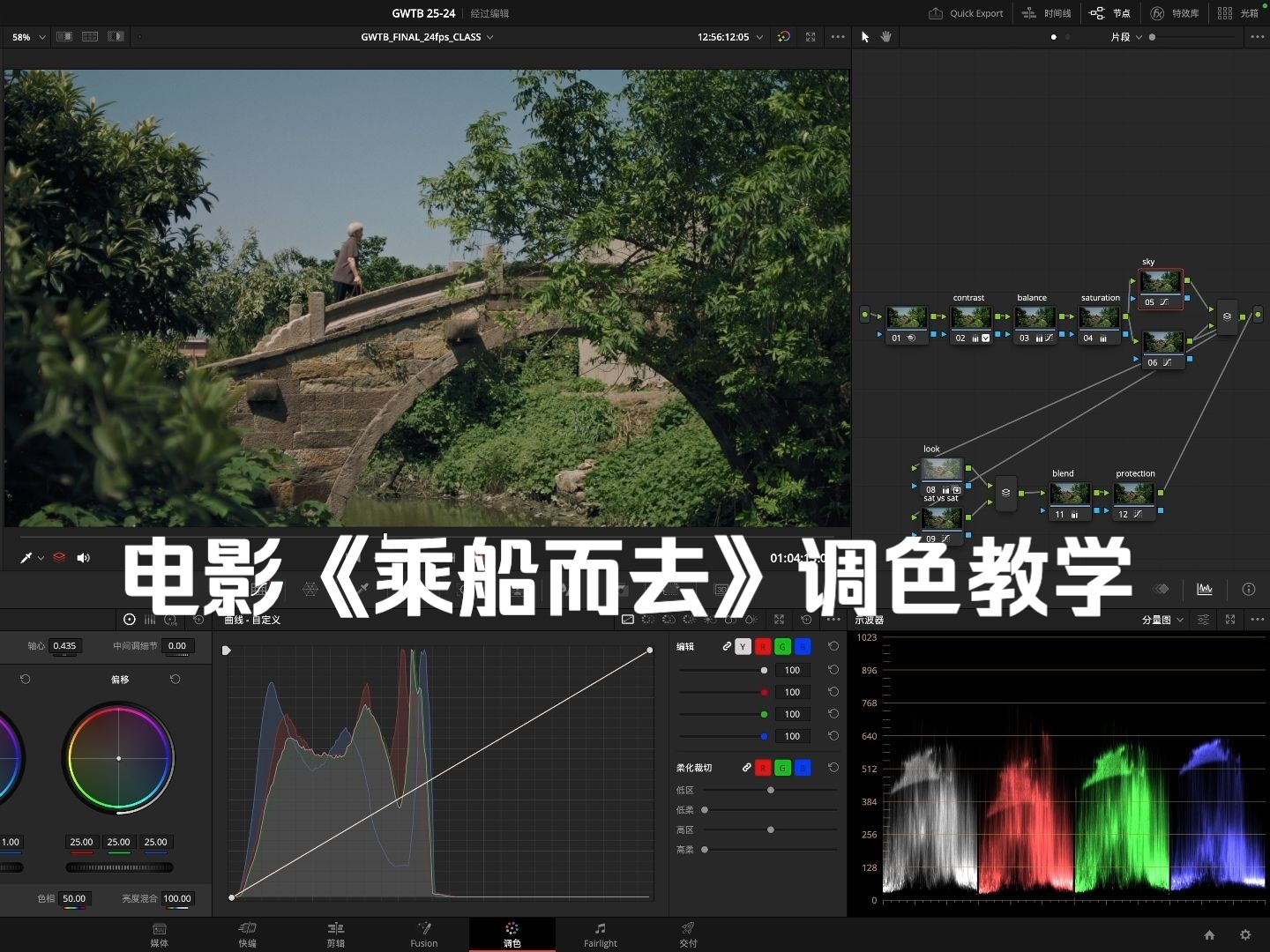Select the pointer arrow tool above the node graph
The image size is (1270, 952).
(x=865, y=37)
